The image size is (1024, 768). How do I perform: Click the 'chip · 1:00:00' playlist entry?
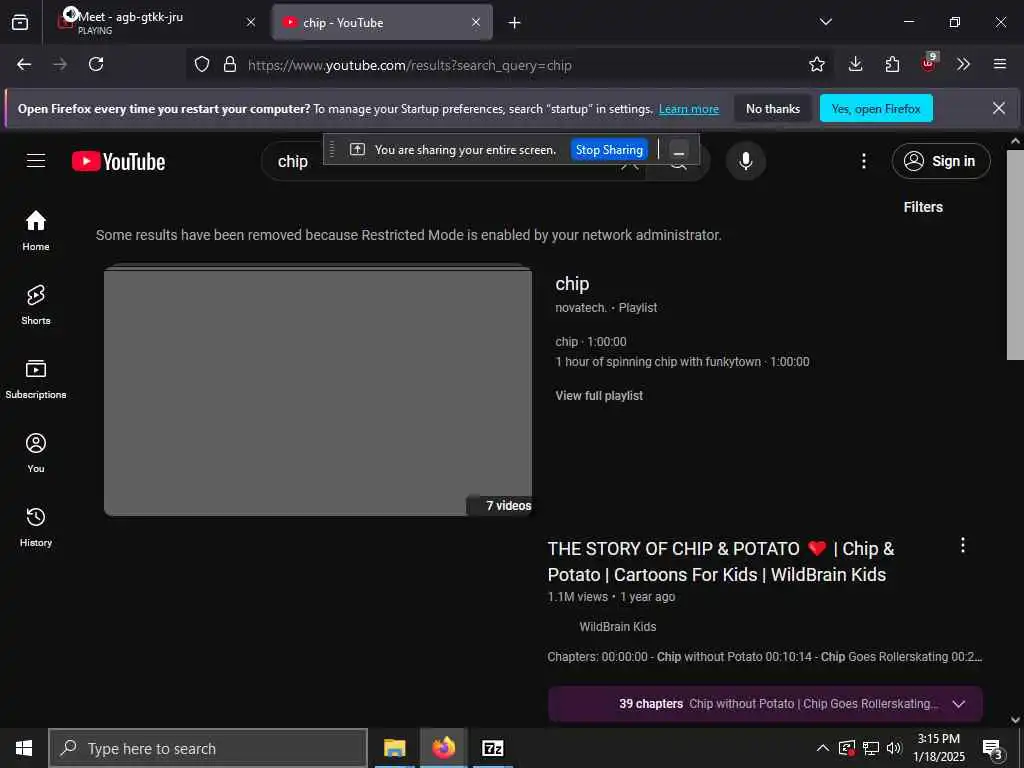coord(590,342)
